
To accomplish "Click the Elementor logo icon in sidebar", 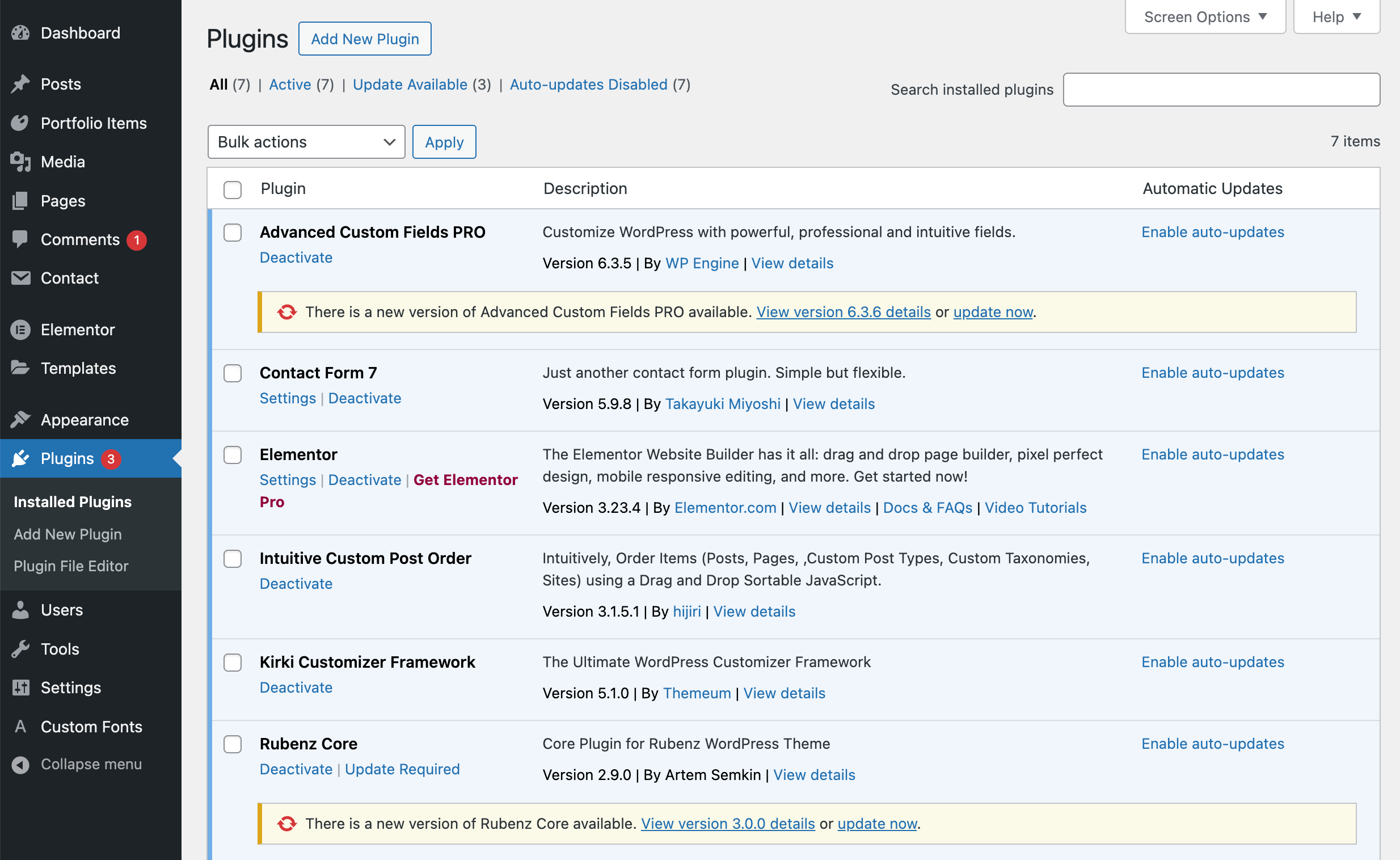I will point(20,330).
